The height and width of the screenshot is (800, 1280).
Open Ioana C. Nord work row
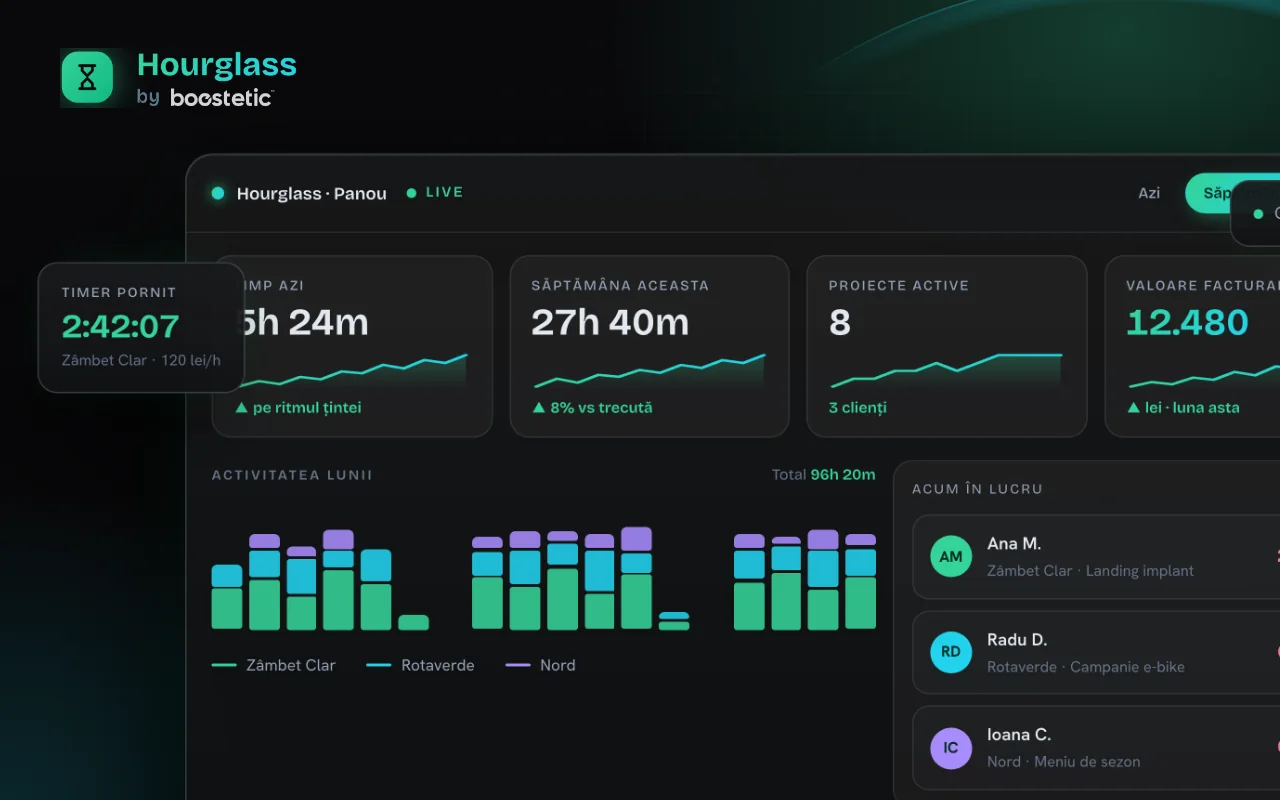[1096, 748]
